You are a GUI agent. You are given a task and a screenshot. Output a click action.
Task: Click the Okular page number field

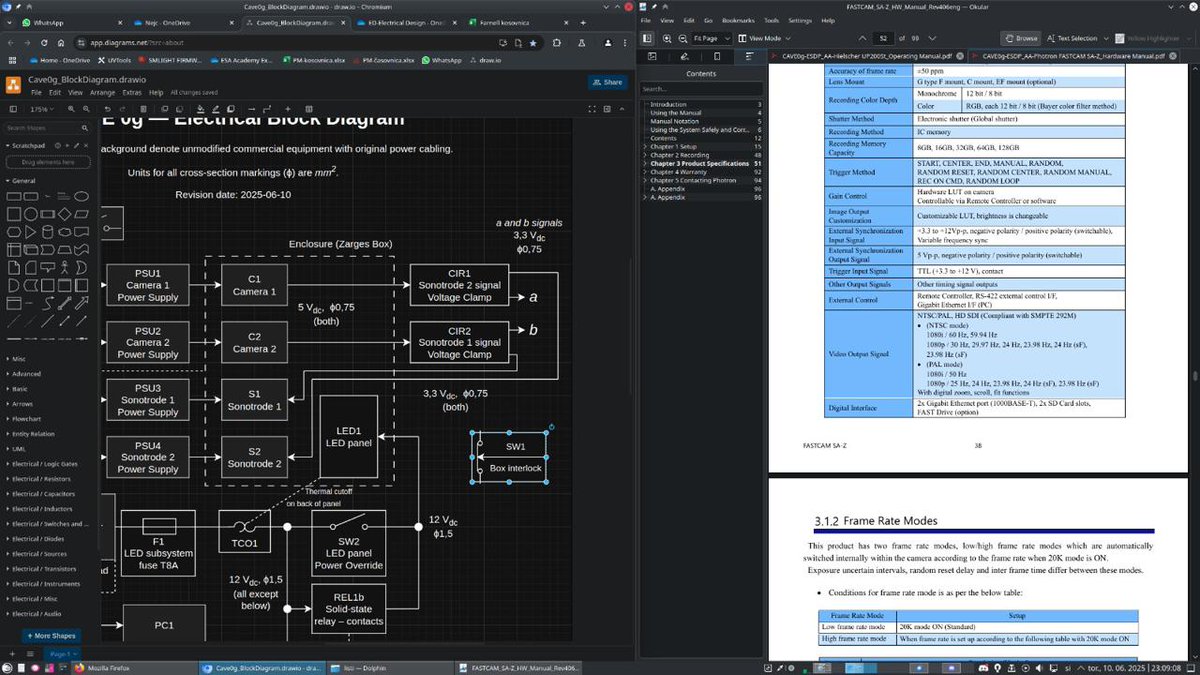pos(884,38)
